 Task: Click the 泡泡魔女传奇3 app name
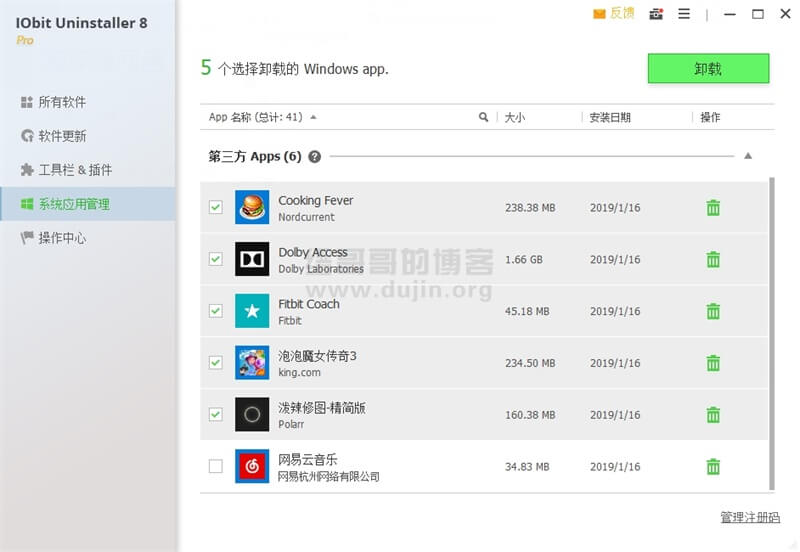[x=317, y=356]
